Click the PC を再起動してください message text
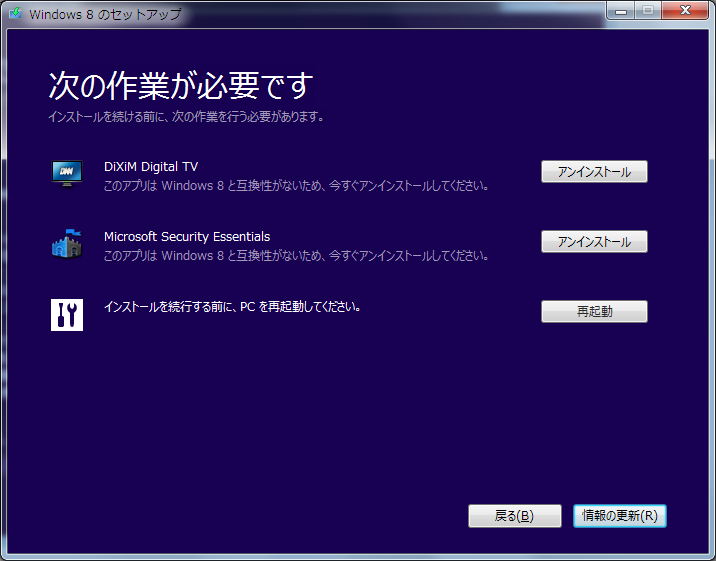 click(x=233, y=307)
